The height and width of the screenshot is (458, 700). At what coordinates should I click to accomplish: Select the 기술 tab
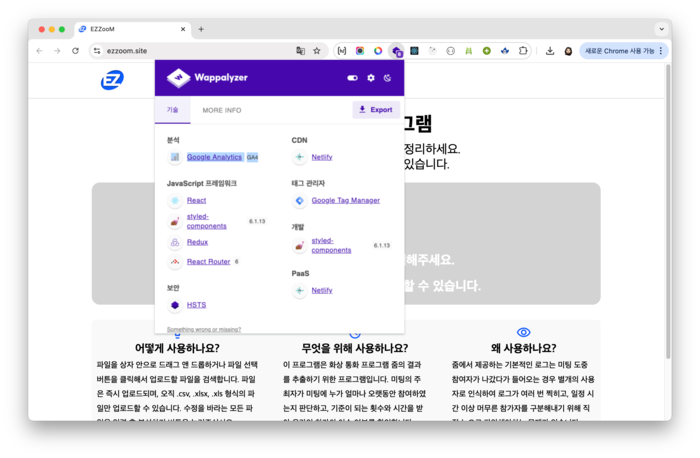pyautogui.click(x=172, y=110)
